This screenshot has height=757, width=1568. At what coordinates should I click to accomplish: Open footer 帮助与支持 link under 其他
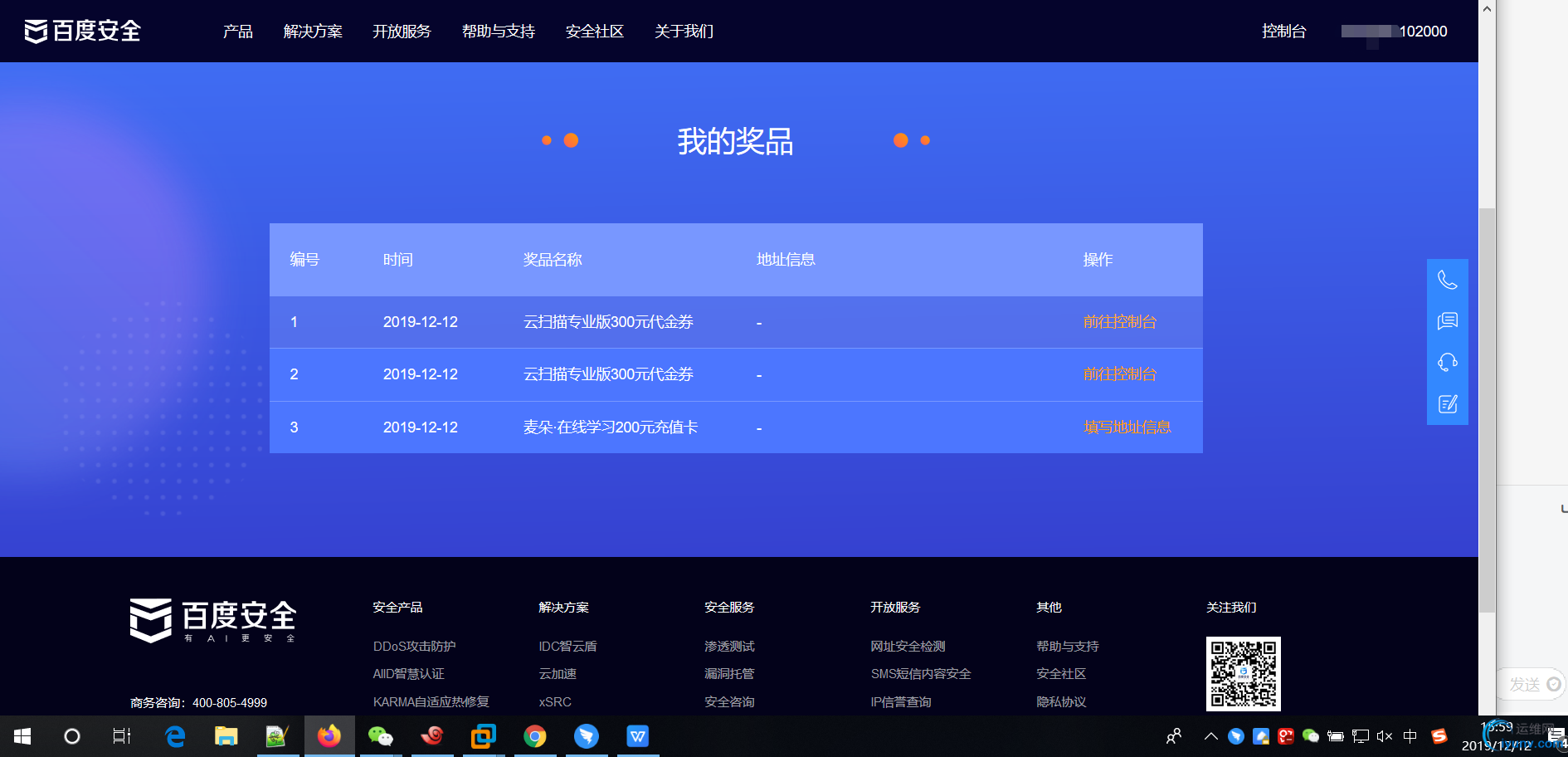pos(1068,647)
